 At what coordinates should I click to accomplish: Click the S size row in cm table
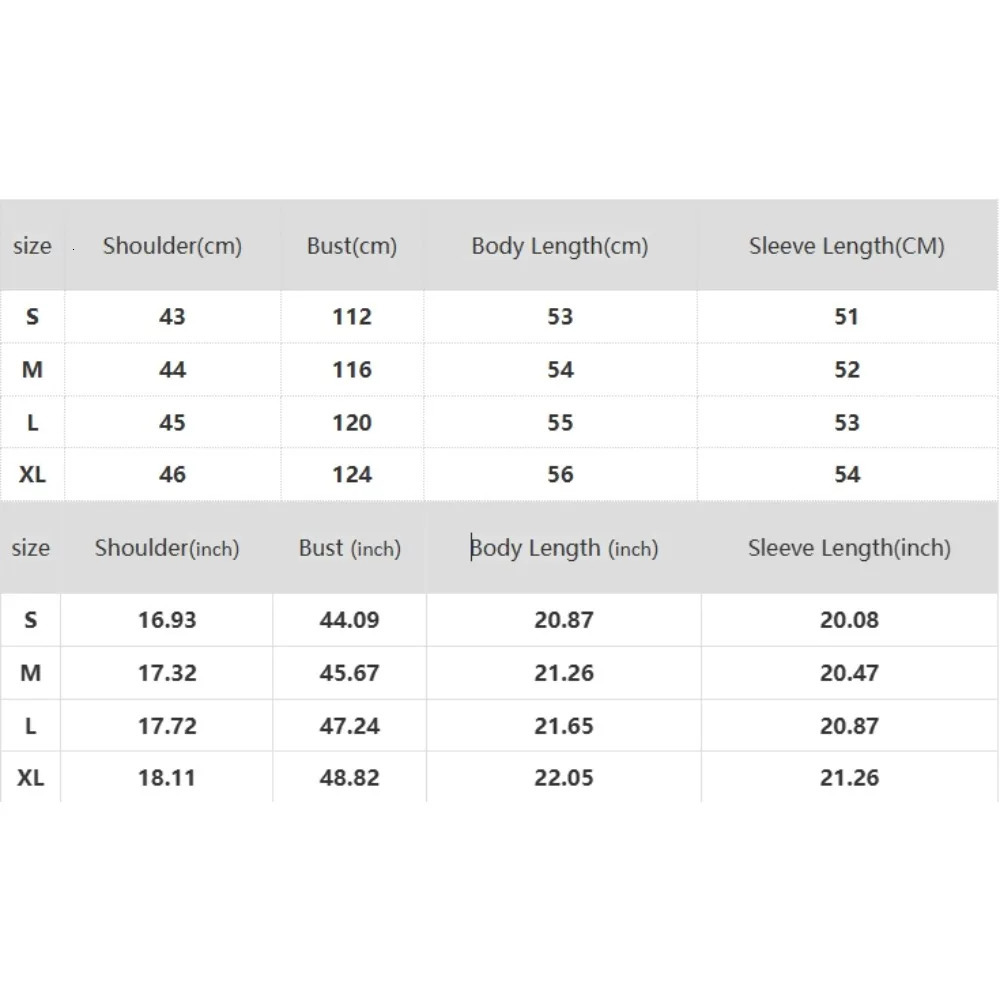[x=499, y=316]
